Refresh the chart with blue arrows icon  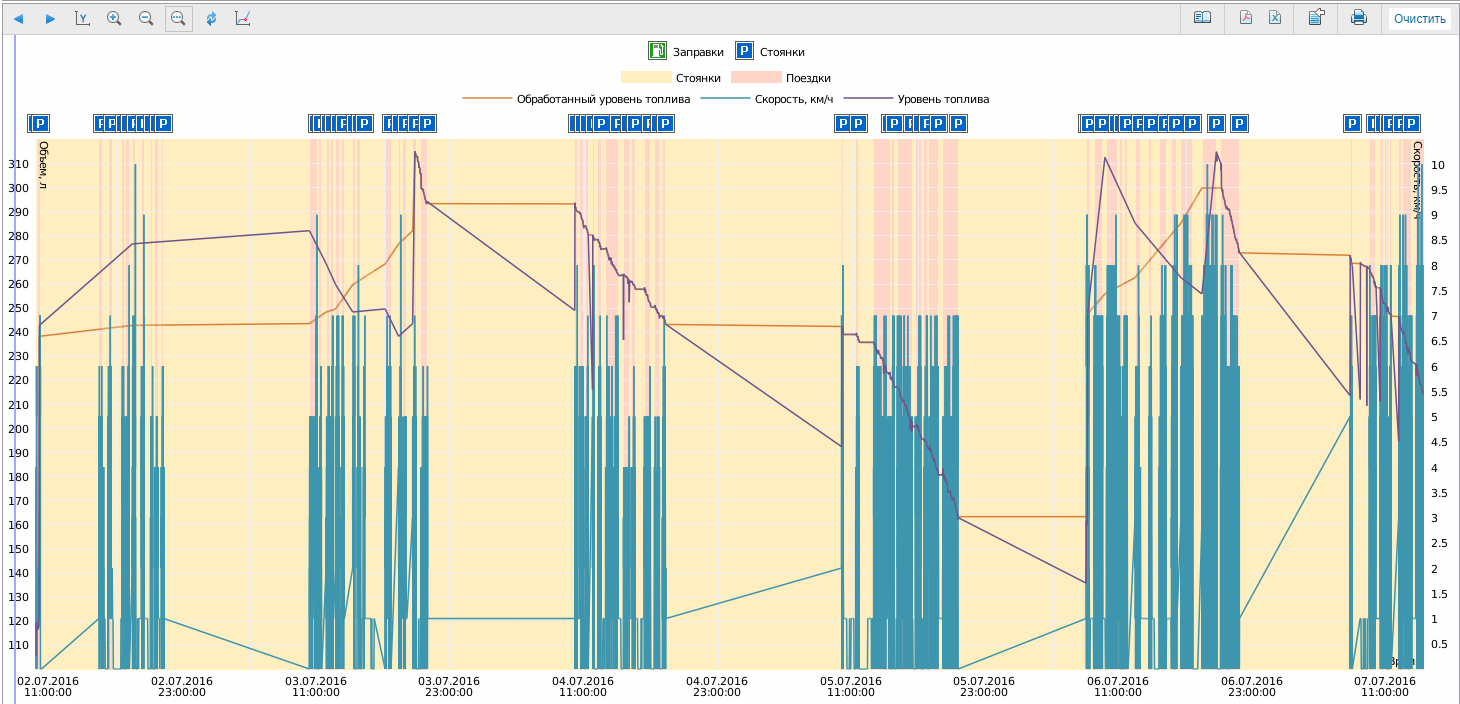point(211,18)
